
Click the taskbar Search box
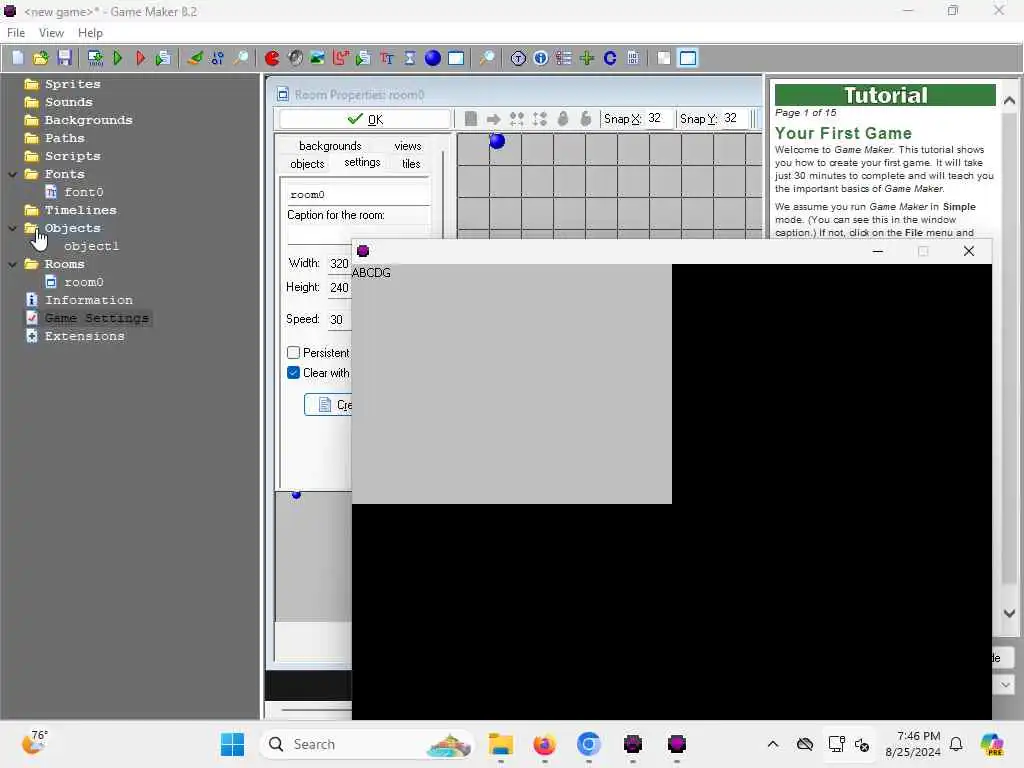pos(366,744)
